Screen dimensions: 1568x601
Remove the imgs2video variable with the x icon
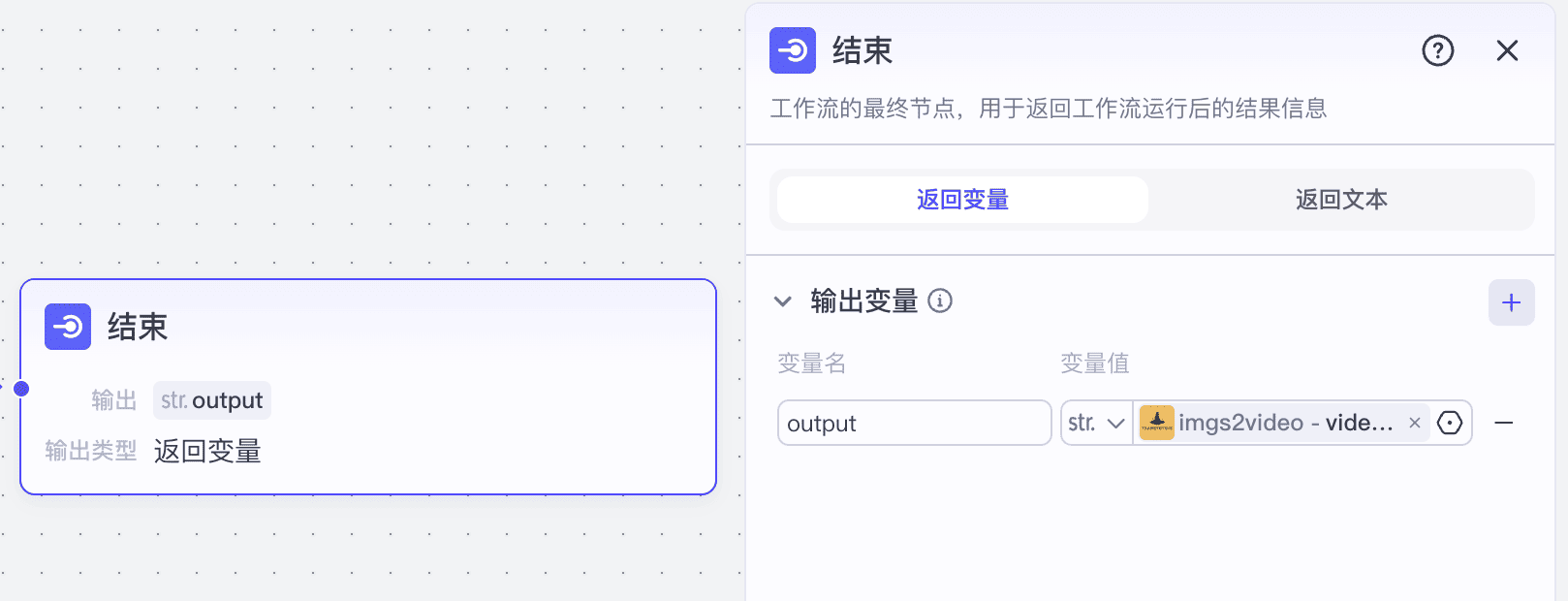(1414, 423)
